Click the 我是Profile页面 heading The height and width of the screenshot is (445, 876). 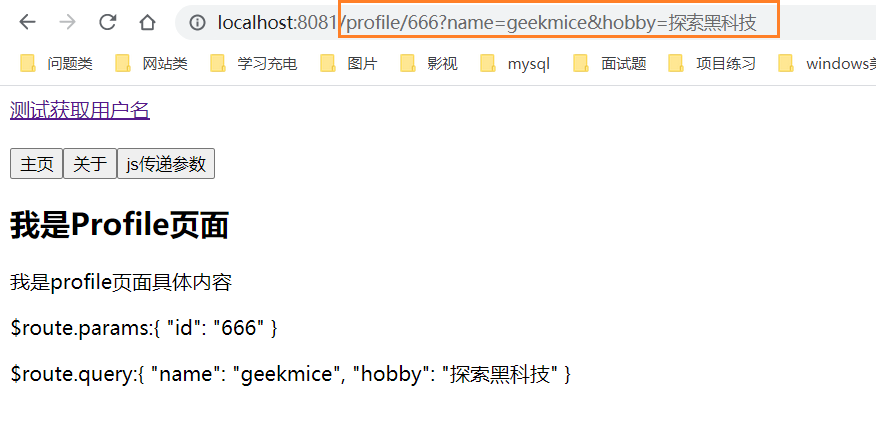point(119,225)
